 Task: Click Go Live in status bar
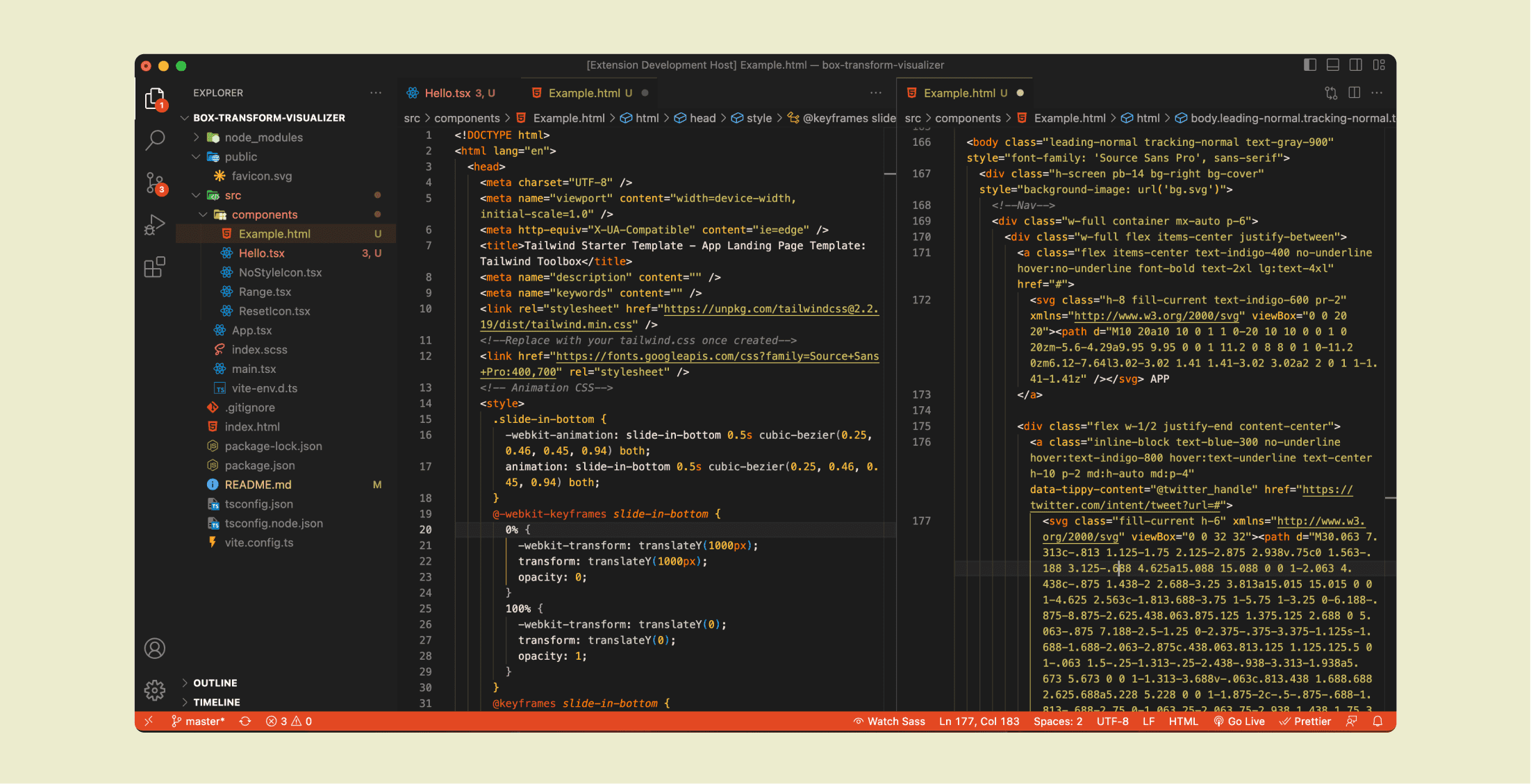[1239, 722]
